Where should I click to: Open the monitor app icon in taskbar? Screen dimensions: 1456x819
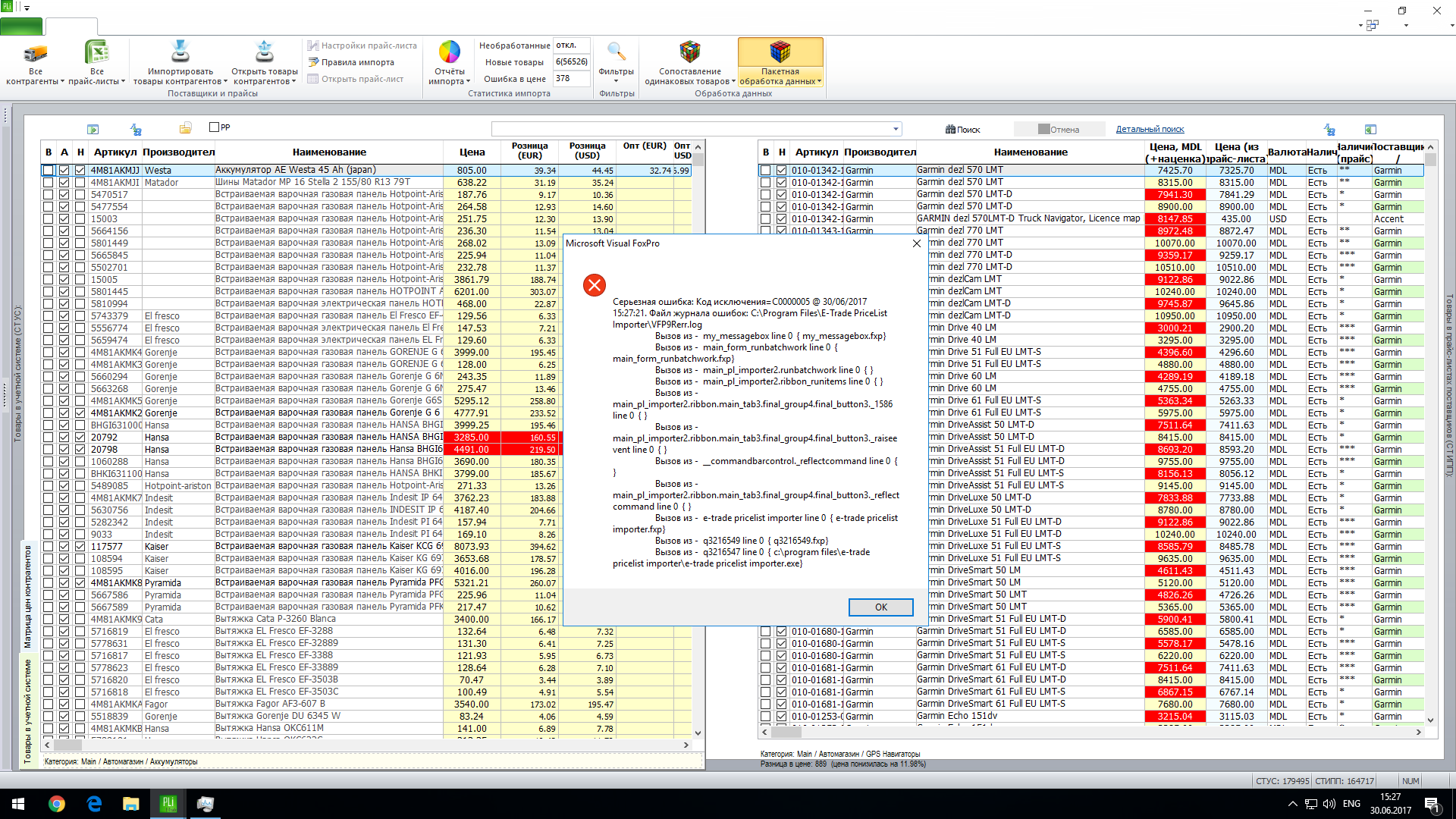tap(205, 804)
